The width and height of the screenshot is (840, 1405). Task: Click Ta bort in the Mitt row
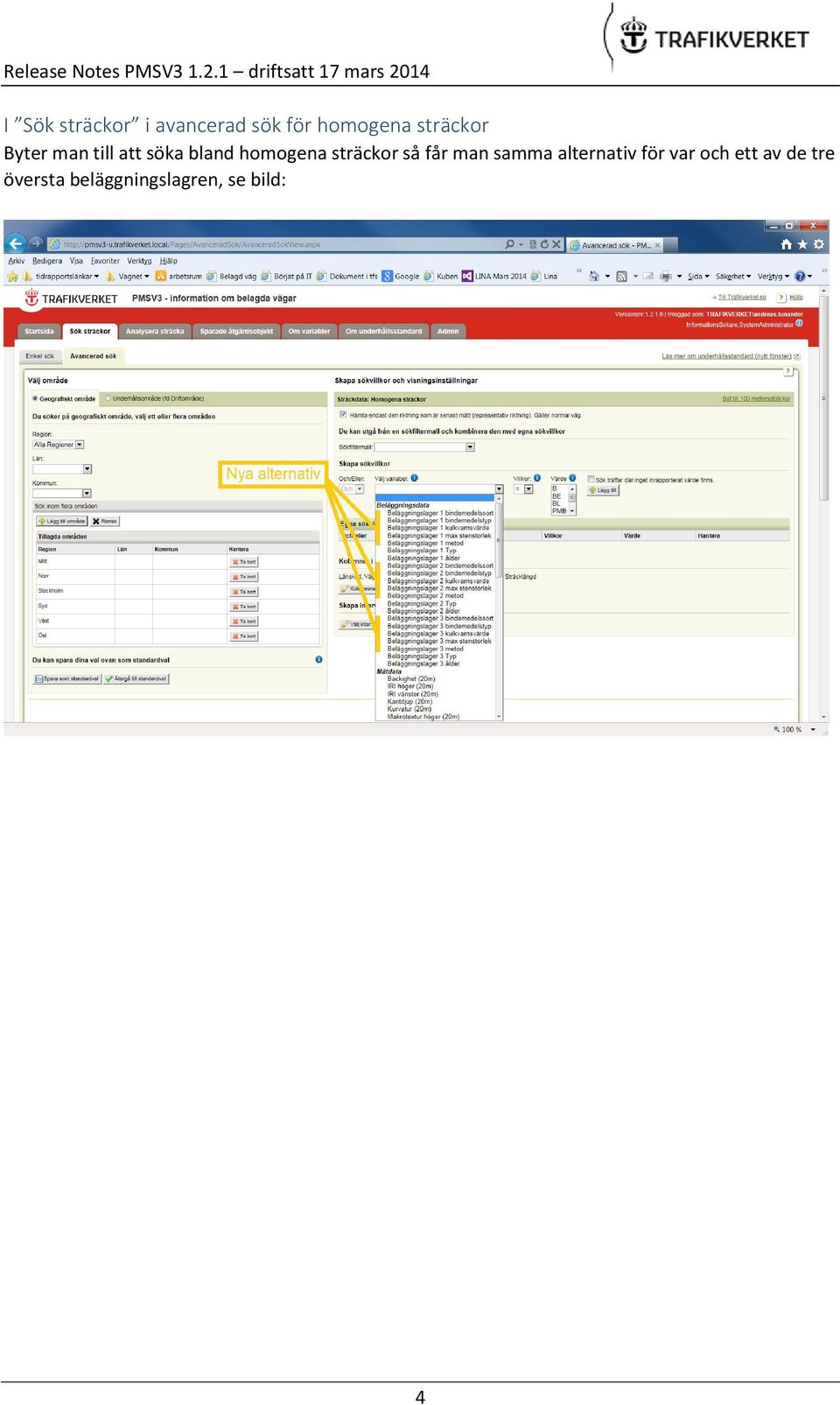[244, 562]
